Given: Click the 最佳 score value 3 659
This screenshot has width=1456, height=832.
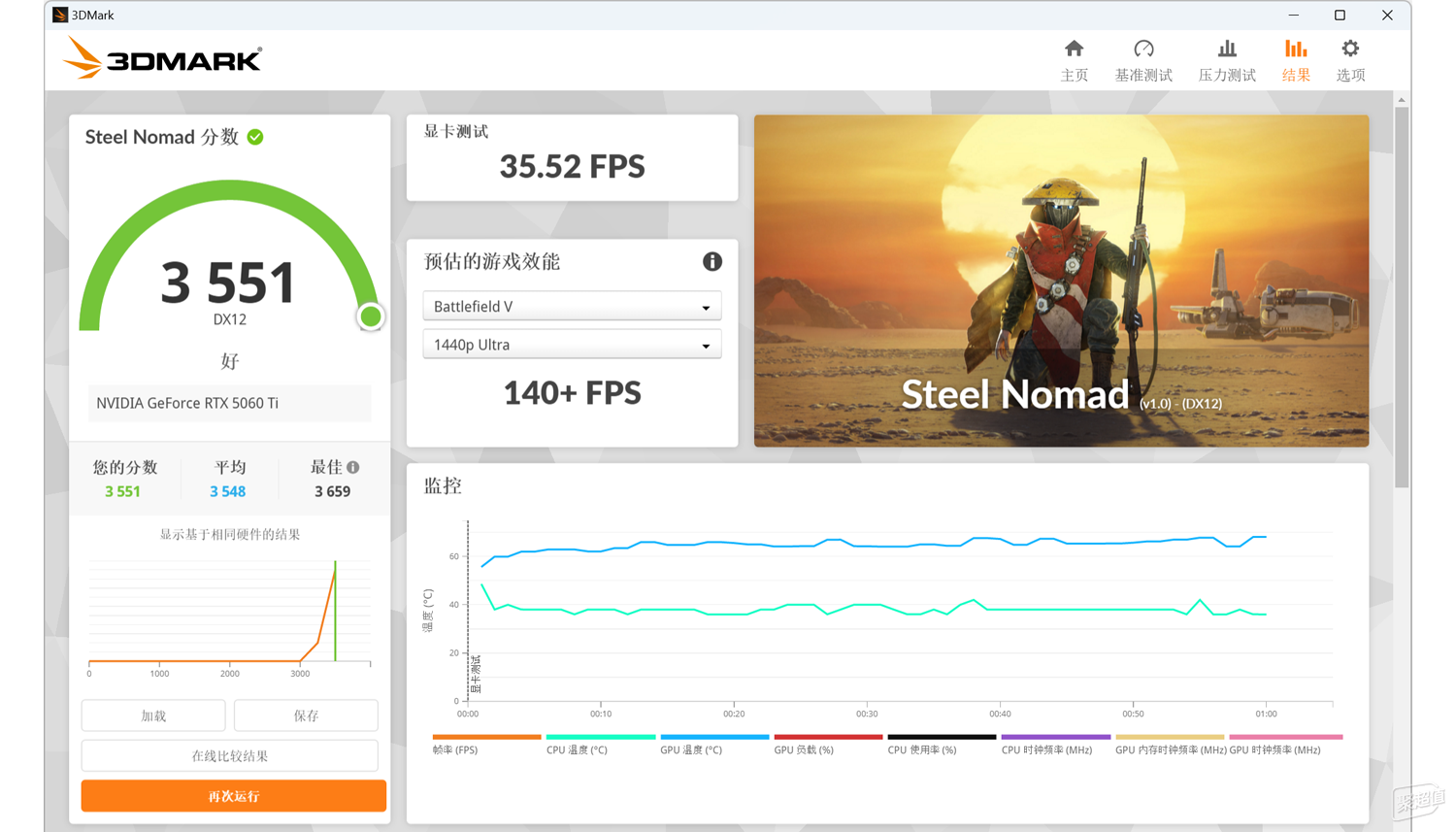Looking at the screenshot, I should pos(332,491).
